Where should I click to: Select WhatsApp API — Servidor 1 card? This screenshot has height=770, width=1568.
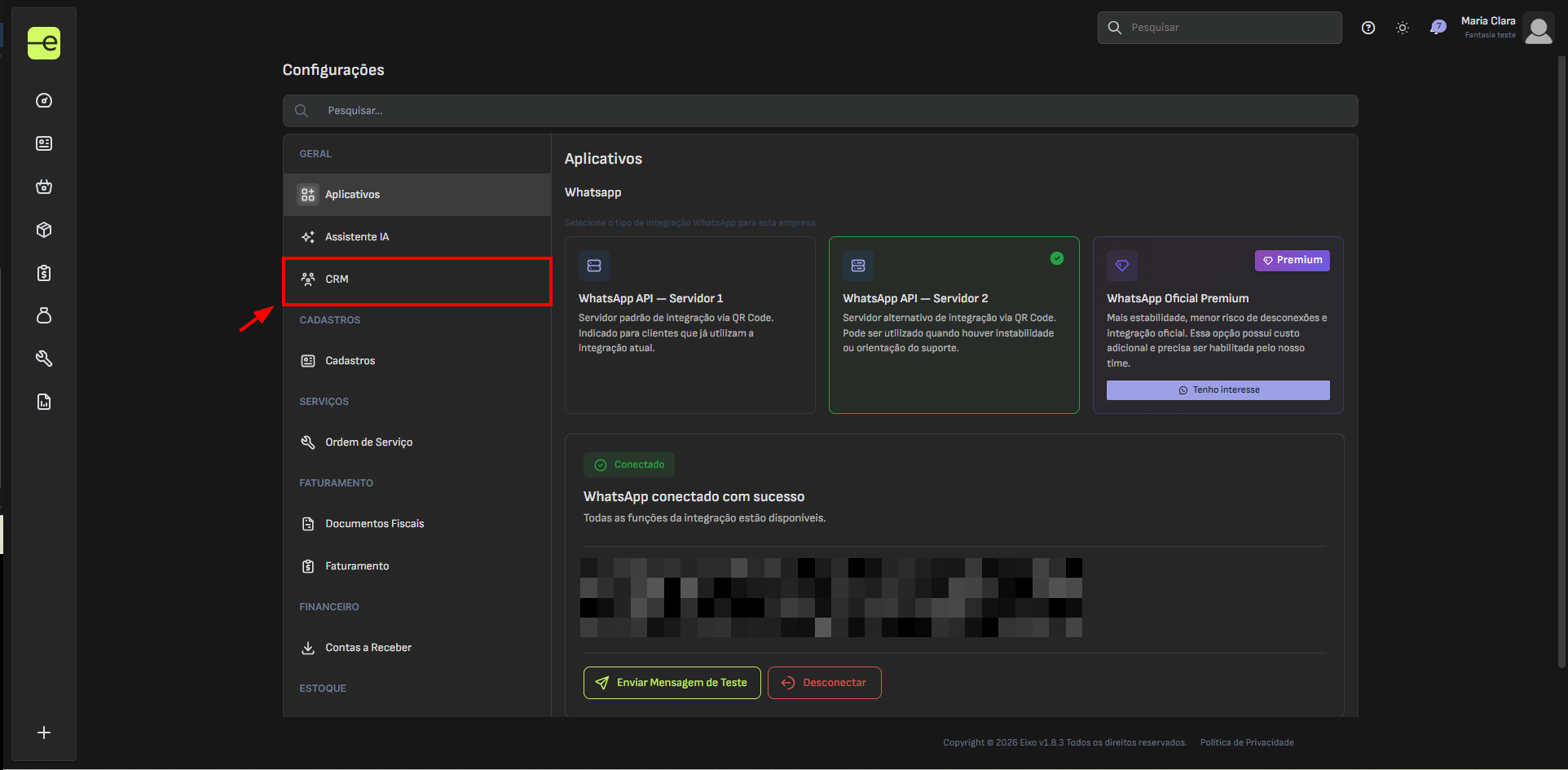(690, 325)
